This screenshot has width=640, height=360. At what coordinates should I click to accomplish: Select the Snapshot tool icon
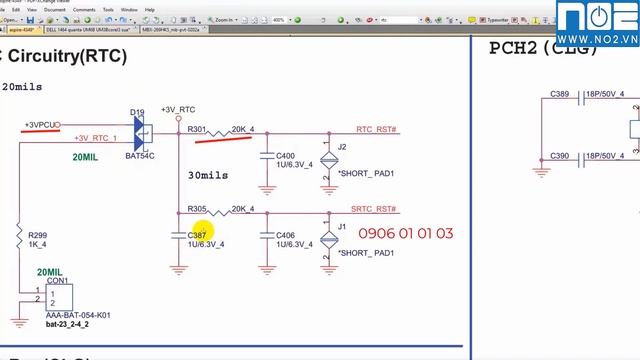tap(184, 20)
